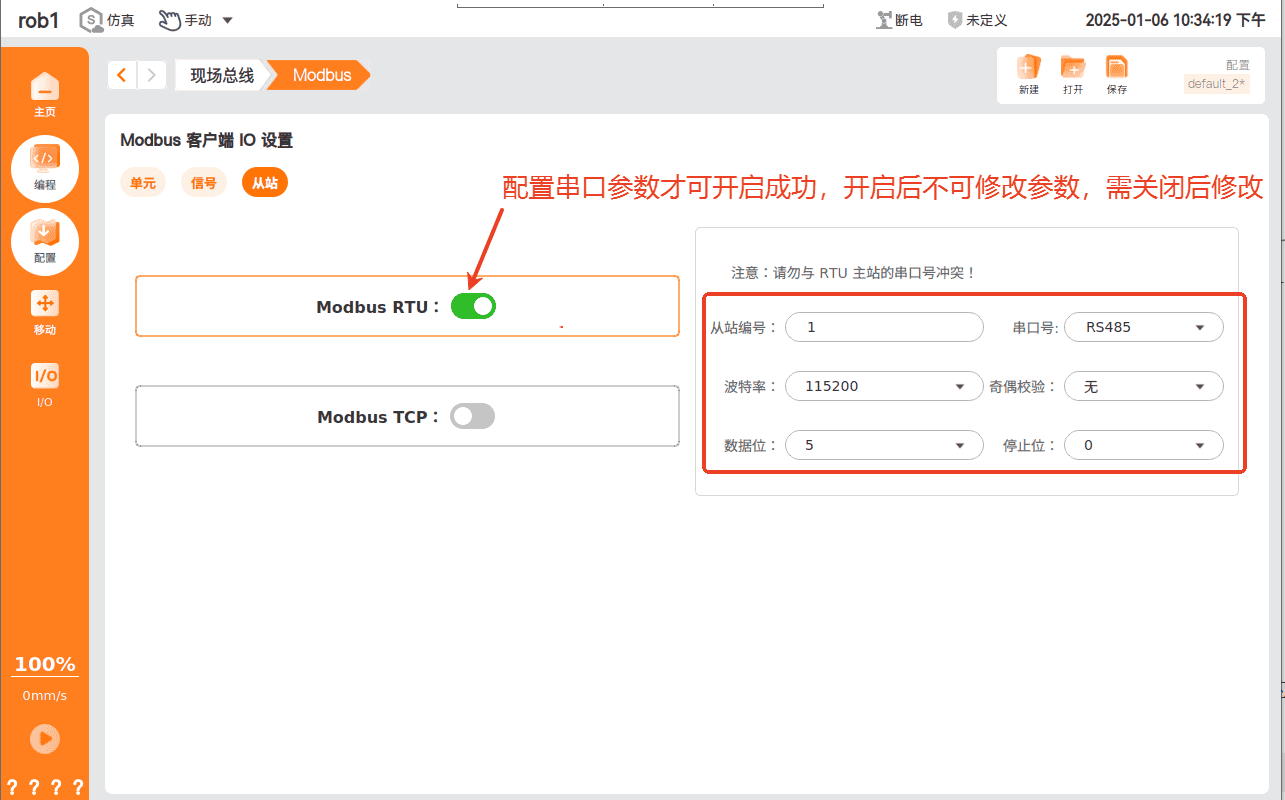Switch to the 信号 tab
This screenshot has height=800, width=1285.
tap(204, 183)
